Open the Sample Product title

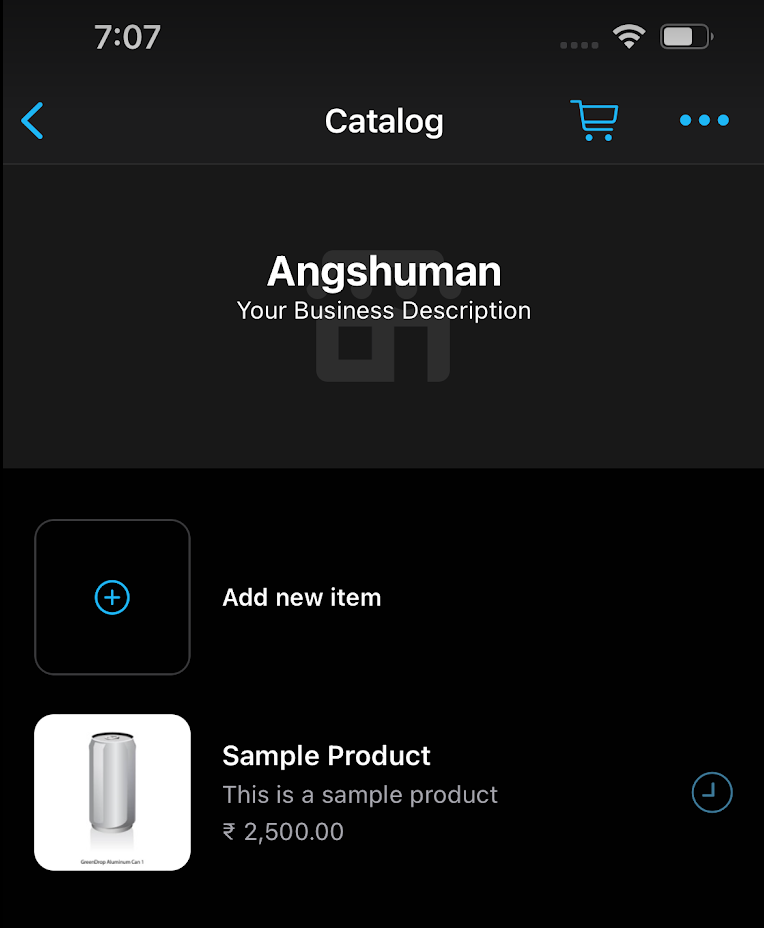326,755
